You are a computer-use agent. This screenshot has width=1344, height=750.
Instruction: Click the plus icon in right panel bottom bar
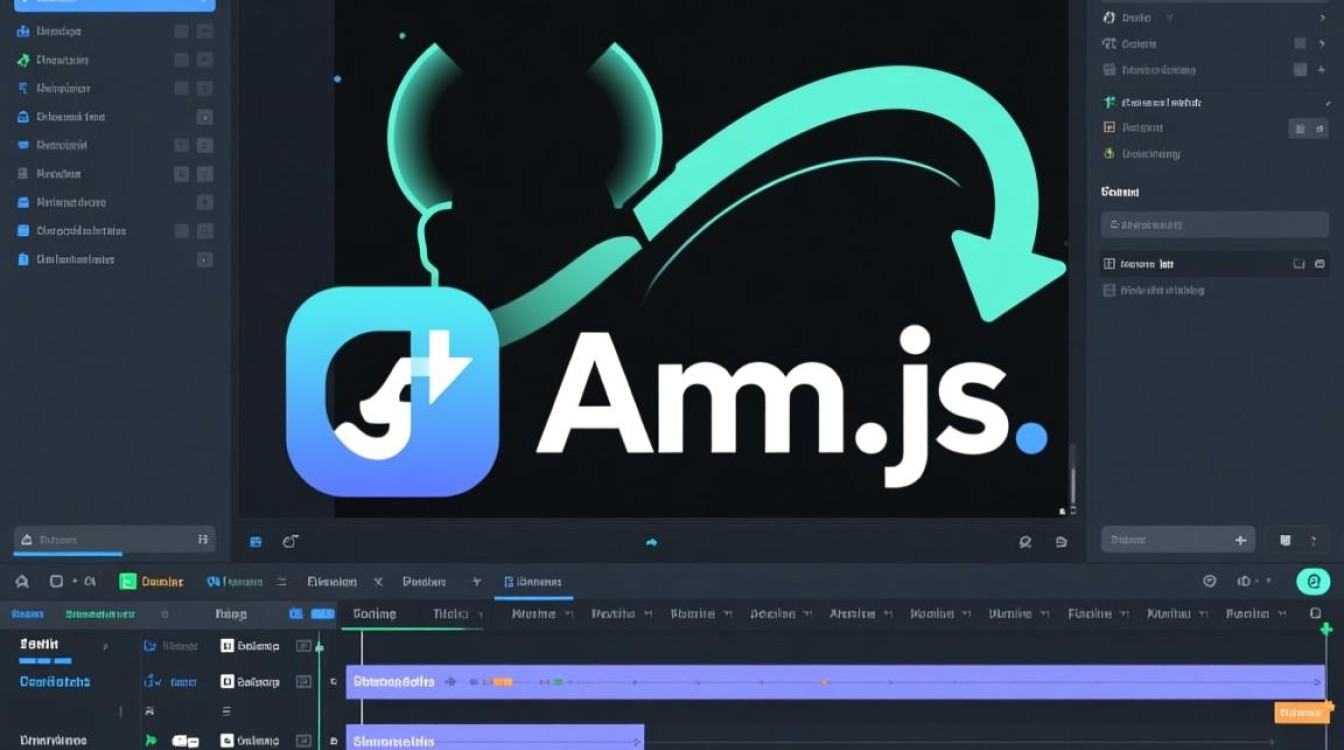tap(1241, 540)
